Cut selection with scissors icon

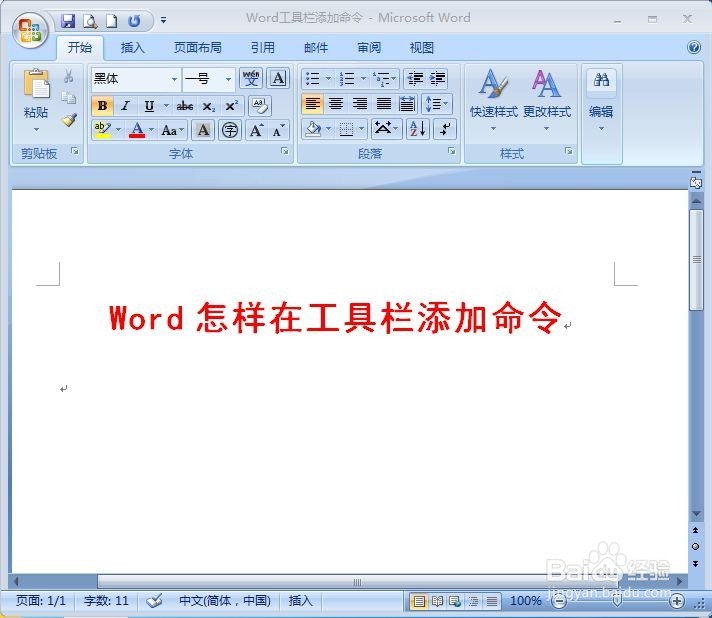click(69, 76)
